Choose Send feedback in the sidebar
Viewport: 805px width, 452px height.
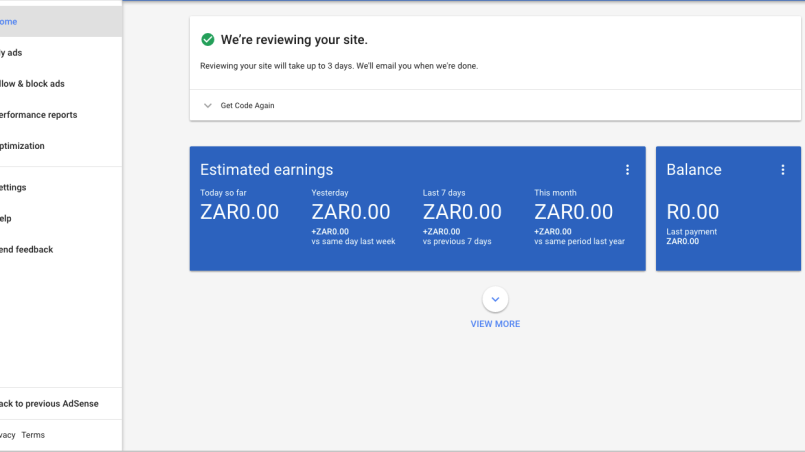click(26, 249)
